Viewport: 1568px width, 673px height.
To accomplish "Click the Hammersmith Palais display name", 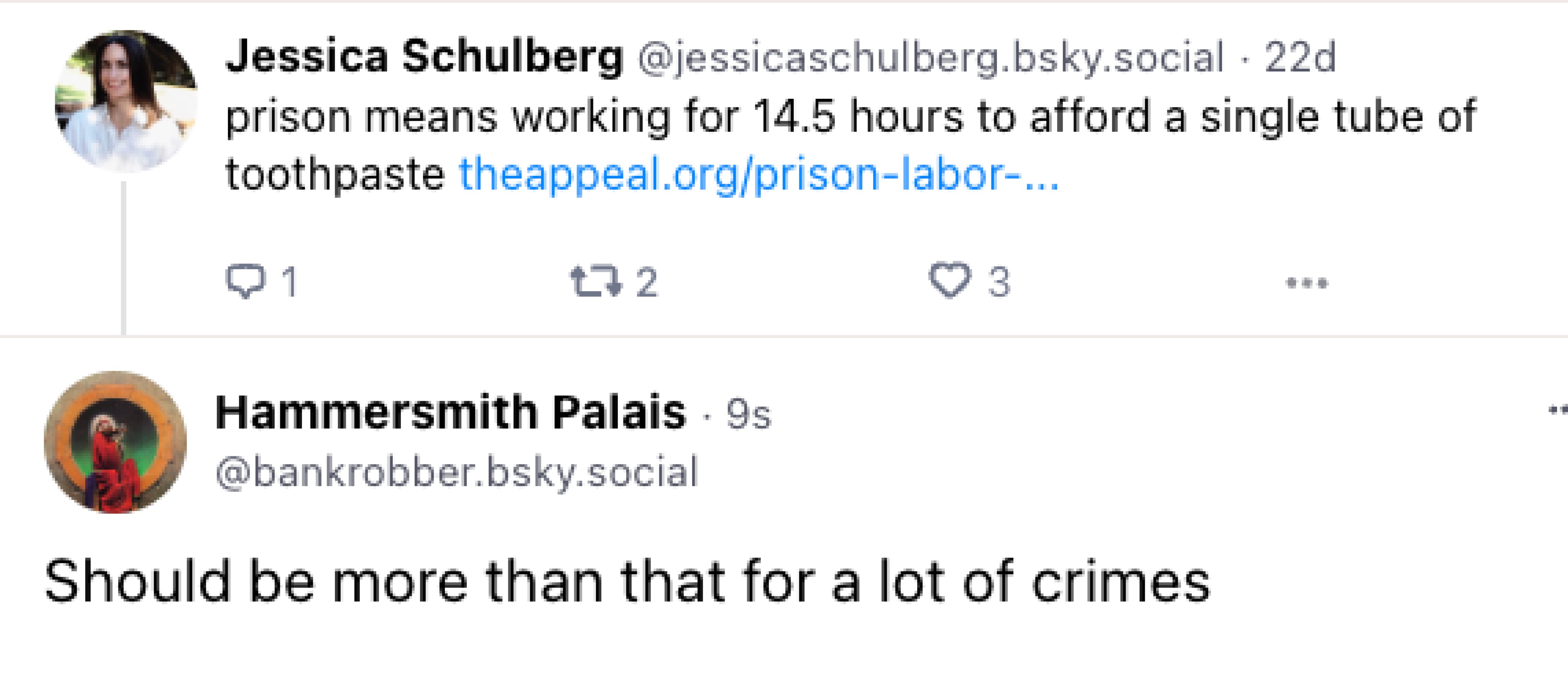I will coord(450,413).
